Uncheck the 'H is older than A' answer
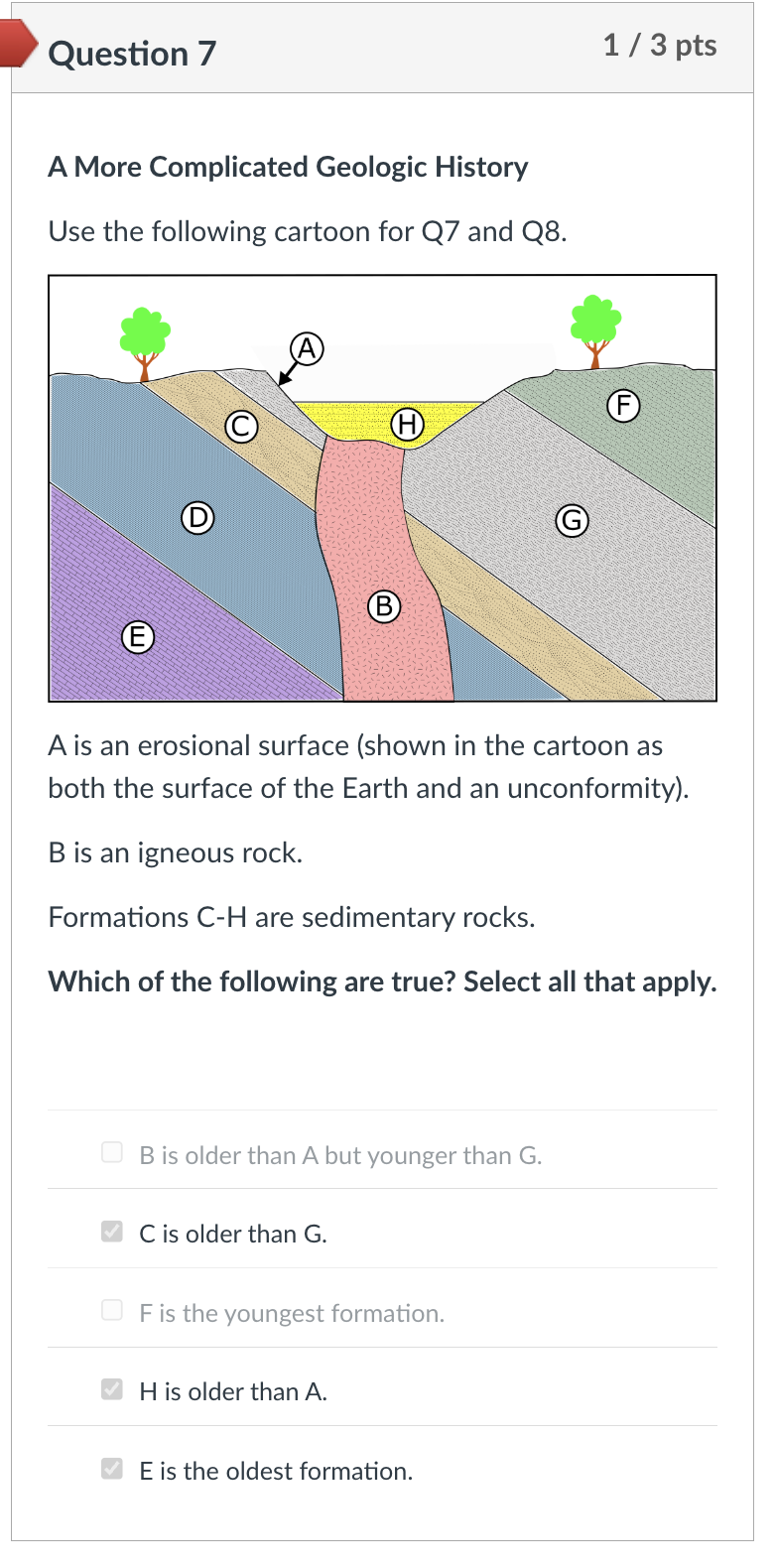The image size is (776, 1568). [111, 1389]
